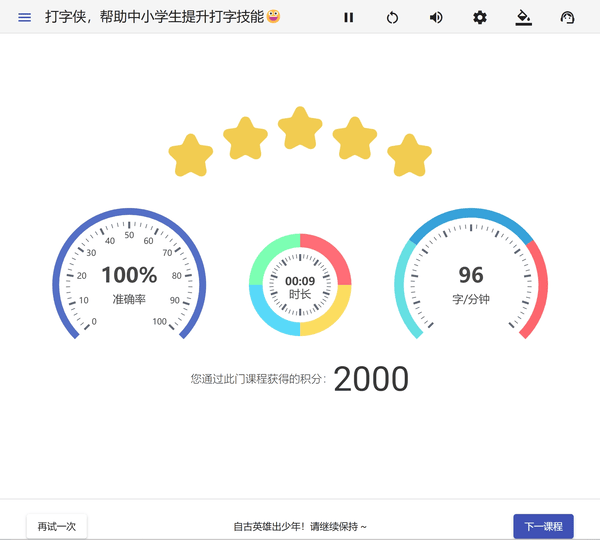600x540 pixels.
Task: Click the first star on the left
Action: point(191,157)
